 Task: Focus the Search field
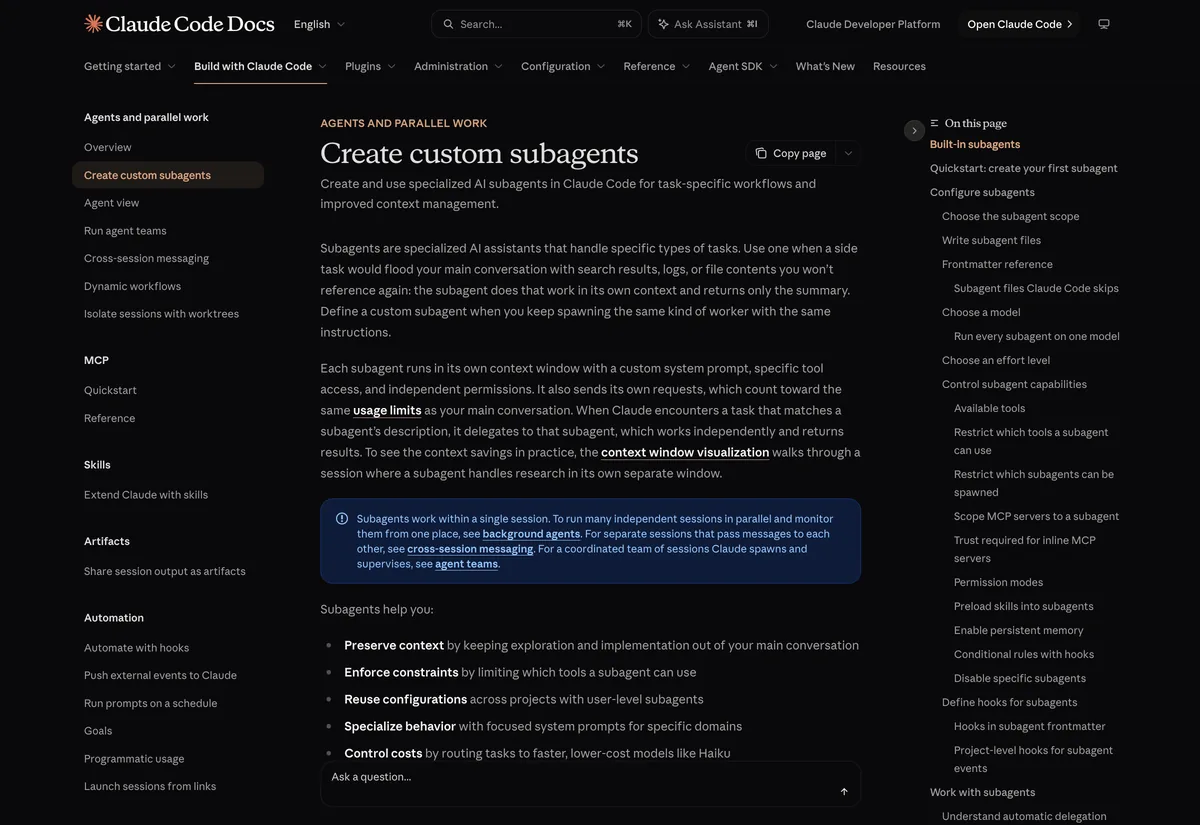tap(536, 24)
